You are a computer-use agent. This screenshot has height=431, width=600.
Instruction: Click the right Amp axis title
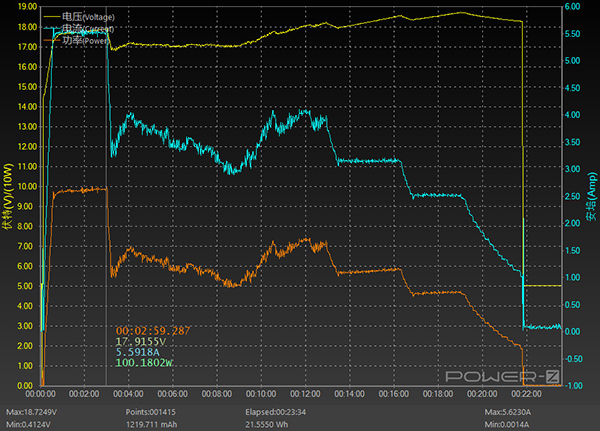click(591, 195)
